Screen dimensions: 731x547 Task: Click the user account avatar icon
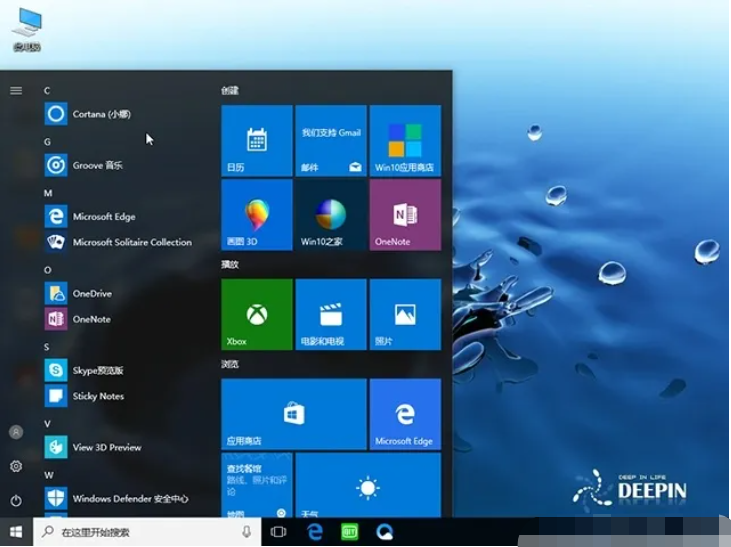[x=16, y=432]
